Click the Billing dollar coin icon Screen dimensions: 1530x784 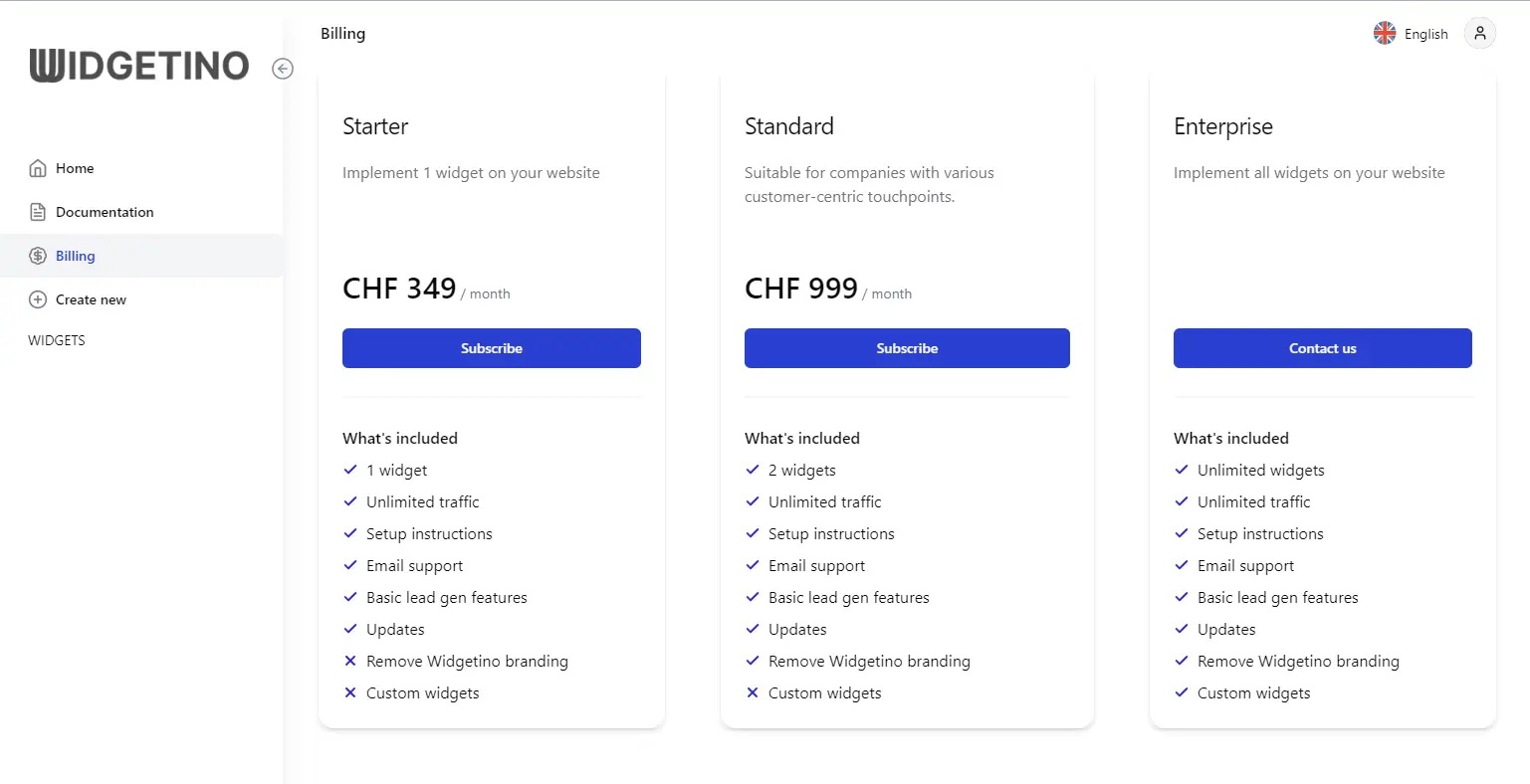click(x=38, y=256)
